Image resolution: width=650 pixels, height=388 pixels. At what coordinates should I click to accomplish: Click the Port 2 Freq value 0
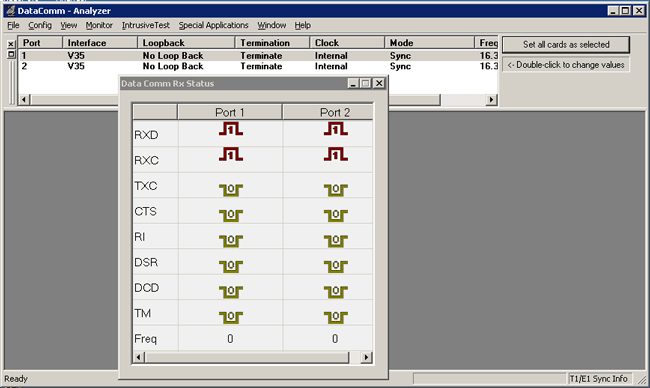click(x=335, y=339)
